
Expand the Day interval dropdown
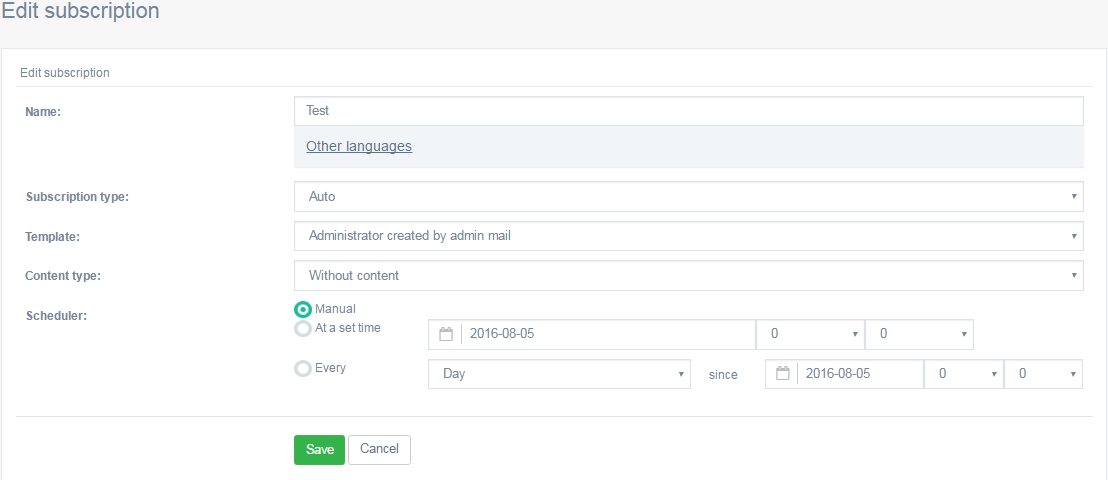559,374
